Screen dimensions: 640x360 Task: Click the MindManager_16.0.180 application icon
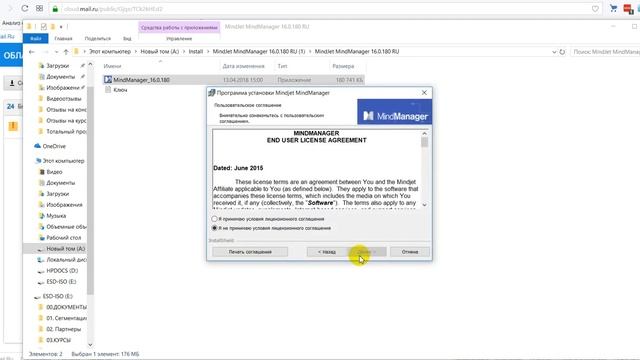pos(108,80)
